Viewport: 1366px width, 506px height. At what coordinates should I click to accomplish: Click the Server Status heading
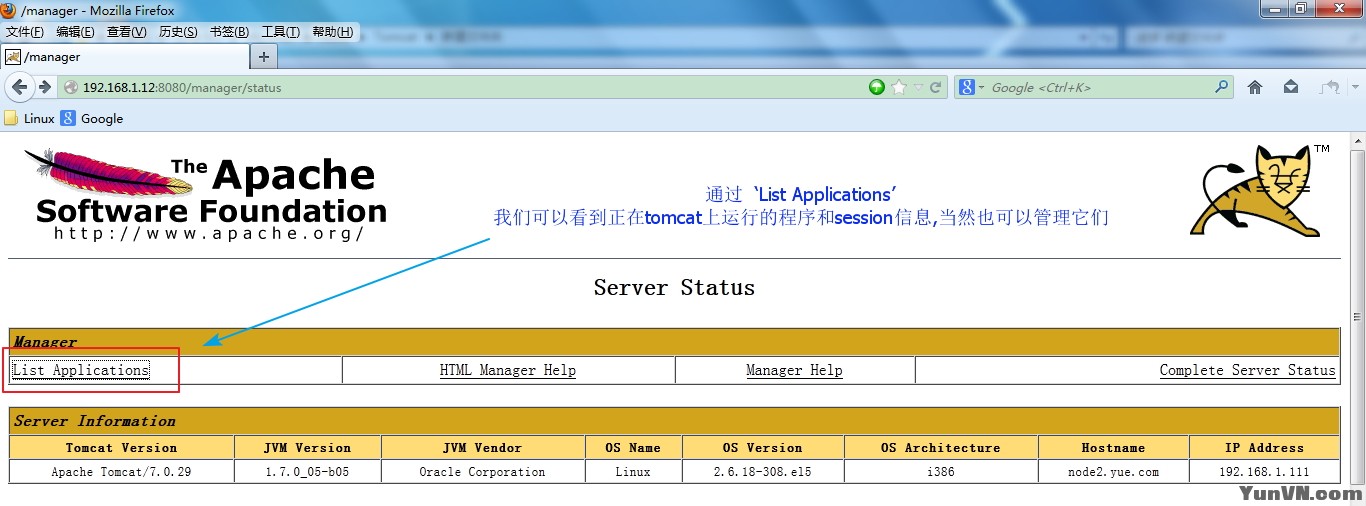[x=674, y=288]
